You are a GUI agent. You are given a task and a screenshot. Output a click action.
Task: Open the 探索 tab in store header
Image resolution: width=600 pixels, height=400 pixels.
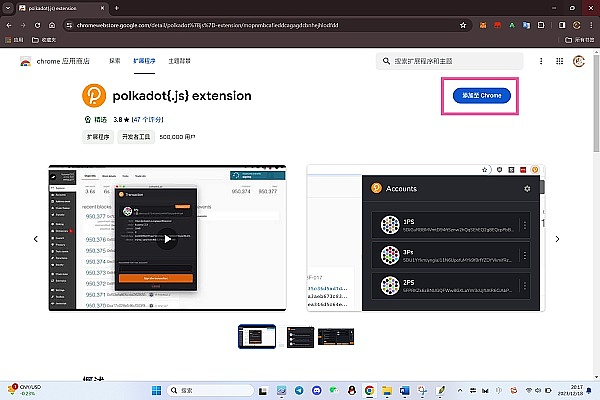tap(115, 61)
